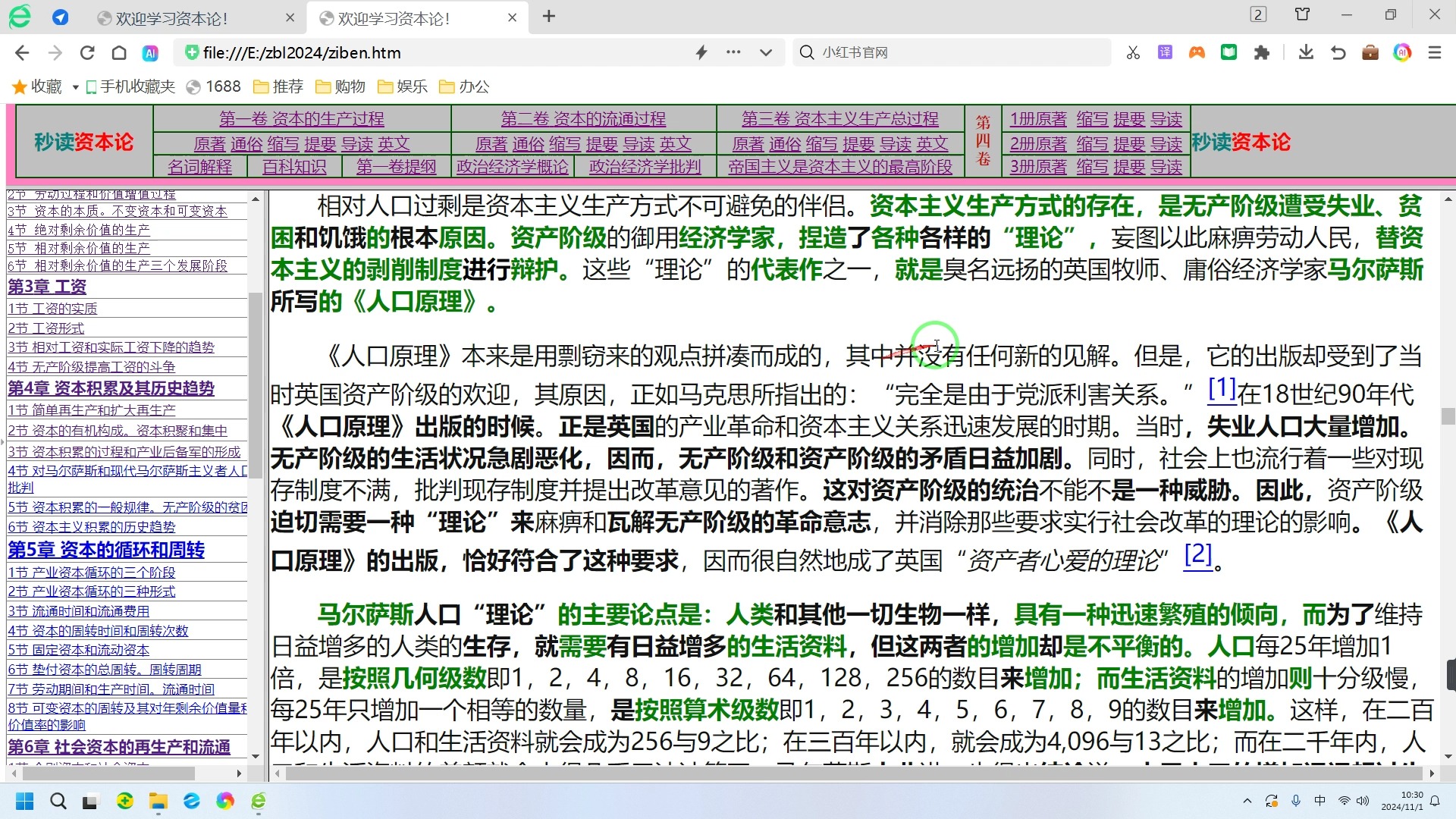
Task: Show hidden system tray icons
Action: (1247, 801)
